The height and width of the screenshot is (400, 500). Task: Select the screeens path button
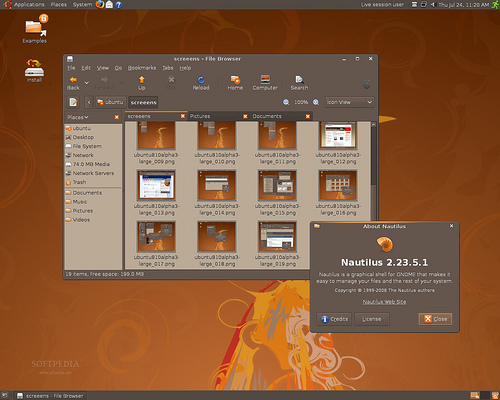point(143,102)
